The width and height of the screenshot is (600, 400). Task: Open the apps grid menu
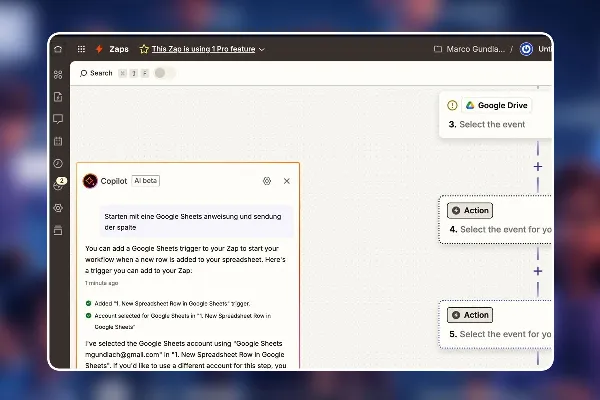pyautogui.click(x=81, y=49)
